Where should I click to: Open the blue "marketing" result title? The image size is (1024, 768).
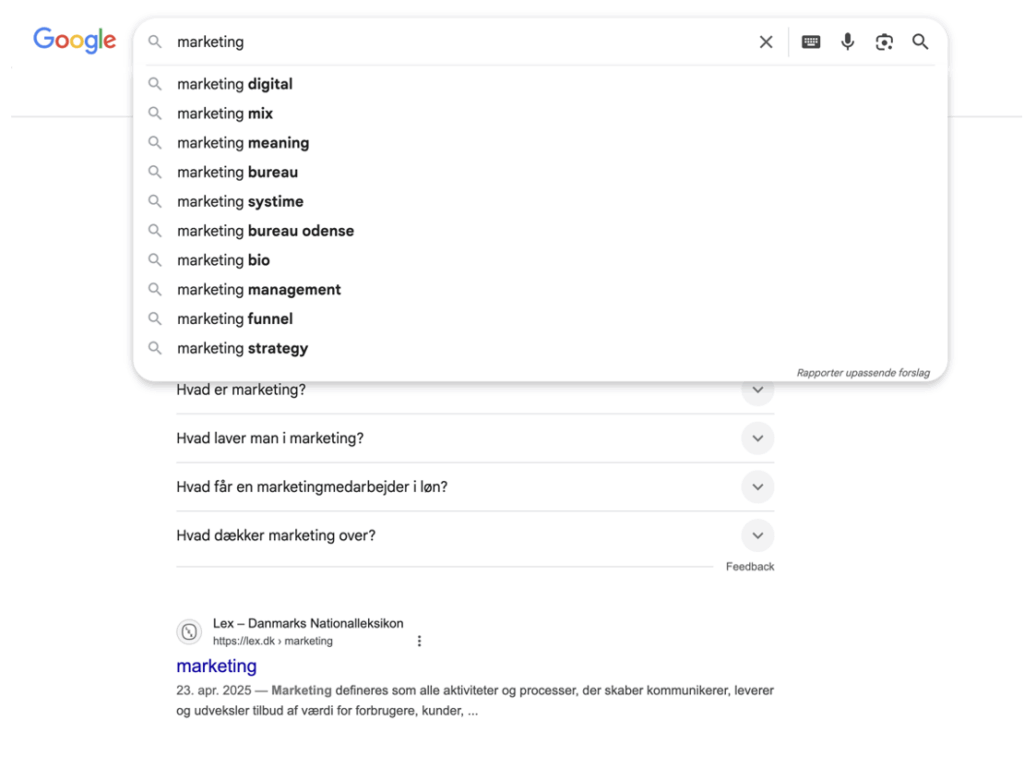click(216, 666)
